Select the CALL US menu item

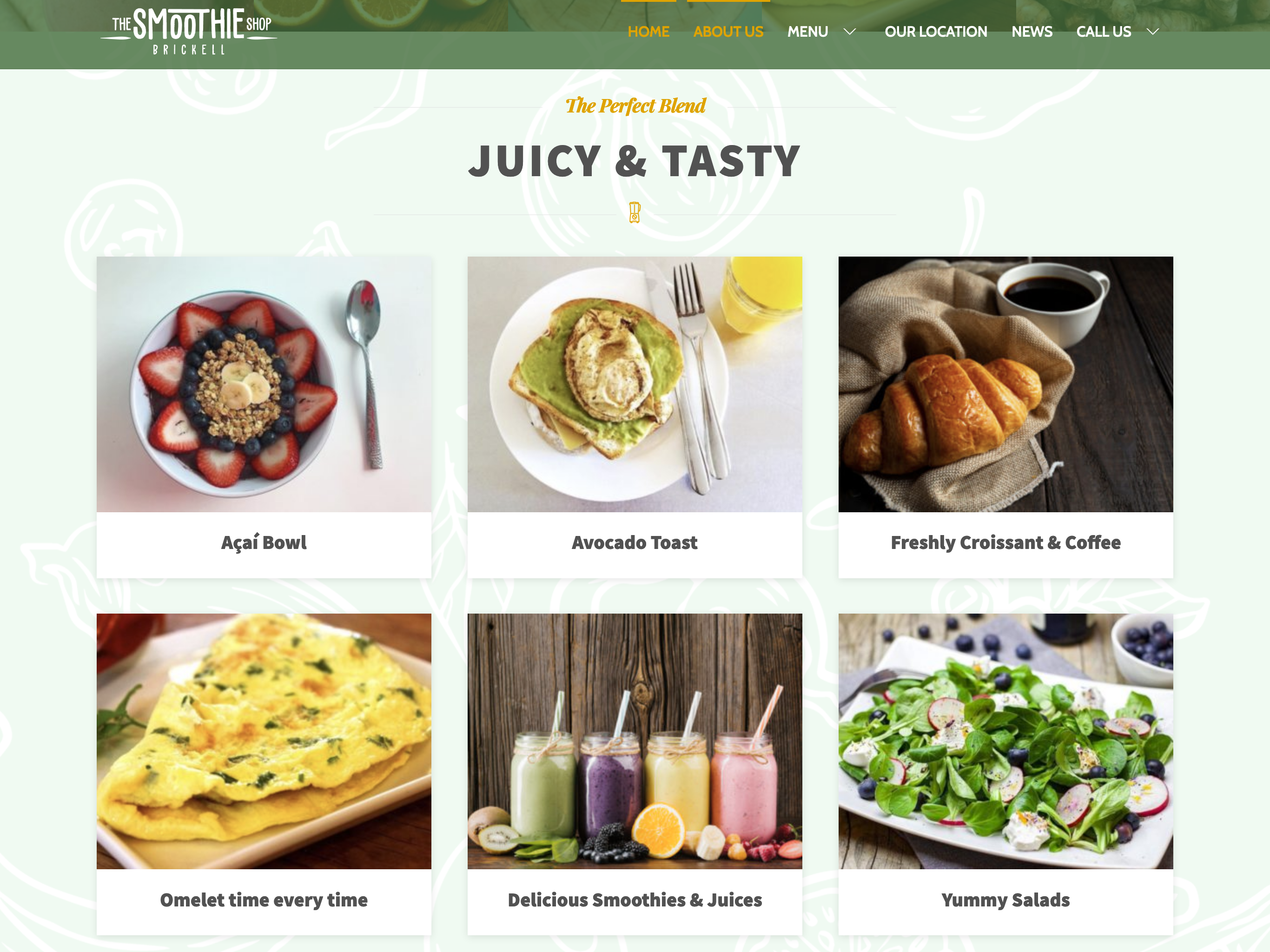pyautogui.click(x=1104, y=32)
